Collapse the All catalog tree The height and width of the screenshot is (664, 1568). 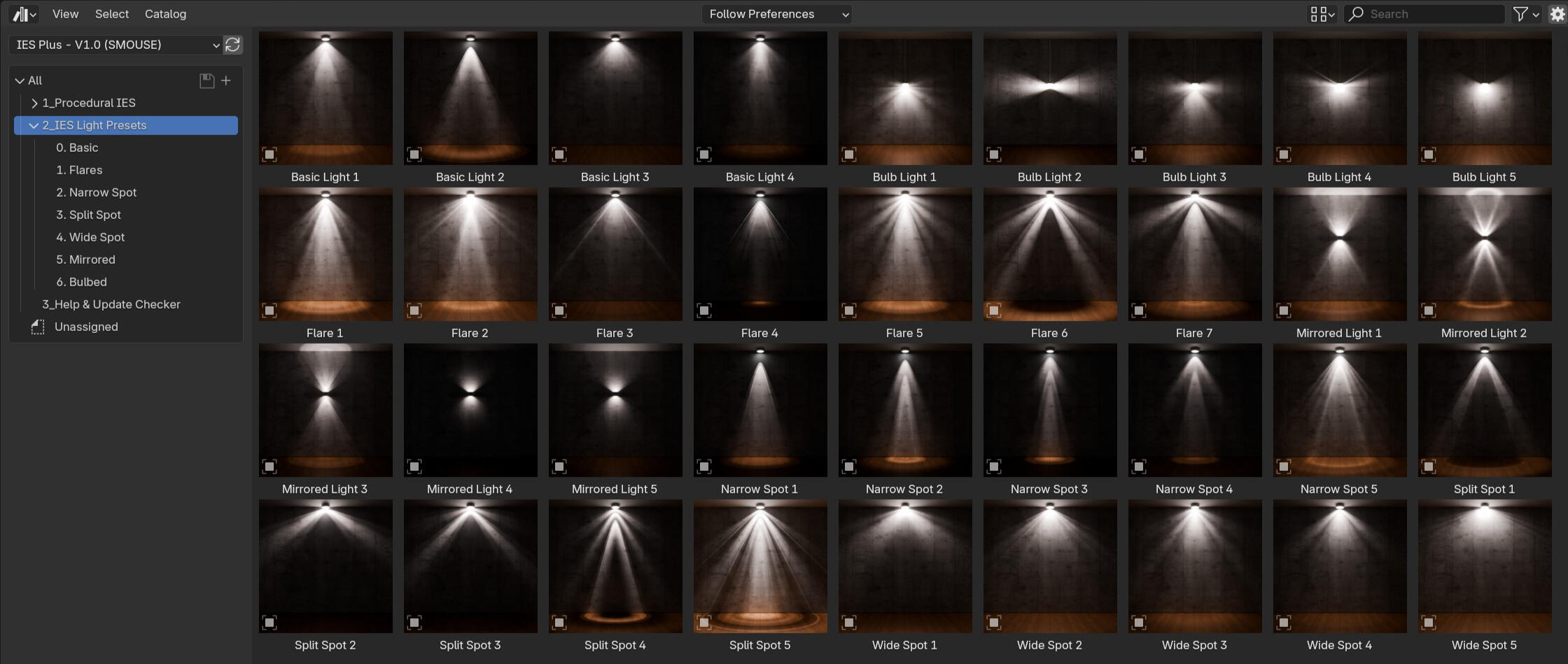tap(20, 80)
